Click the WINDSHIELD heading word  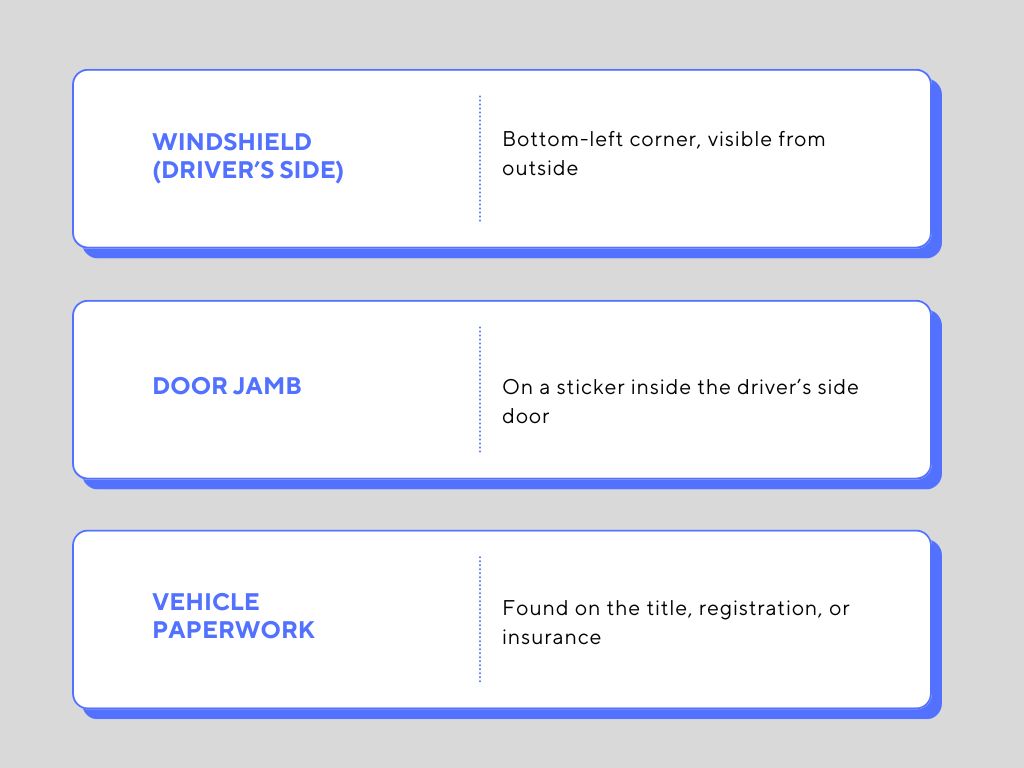(232, 142)
